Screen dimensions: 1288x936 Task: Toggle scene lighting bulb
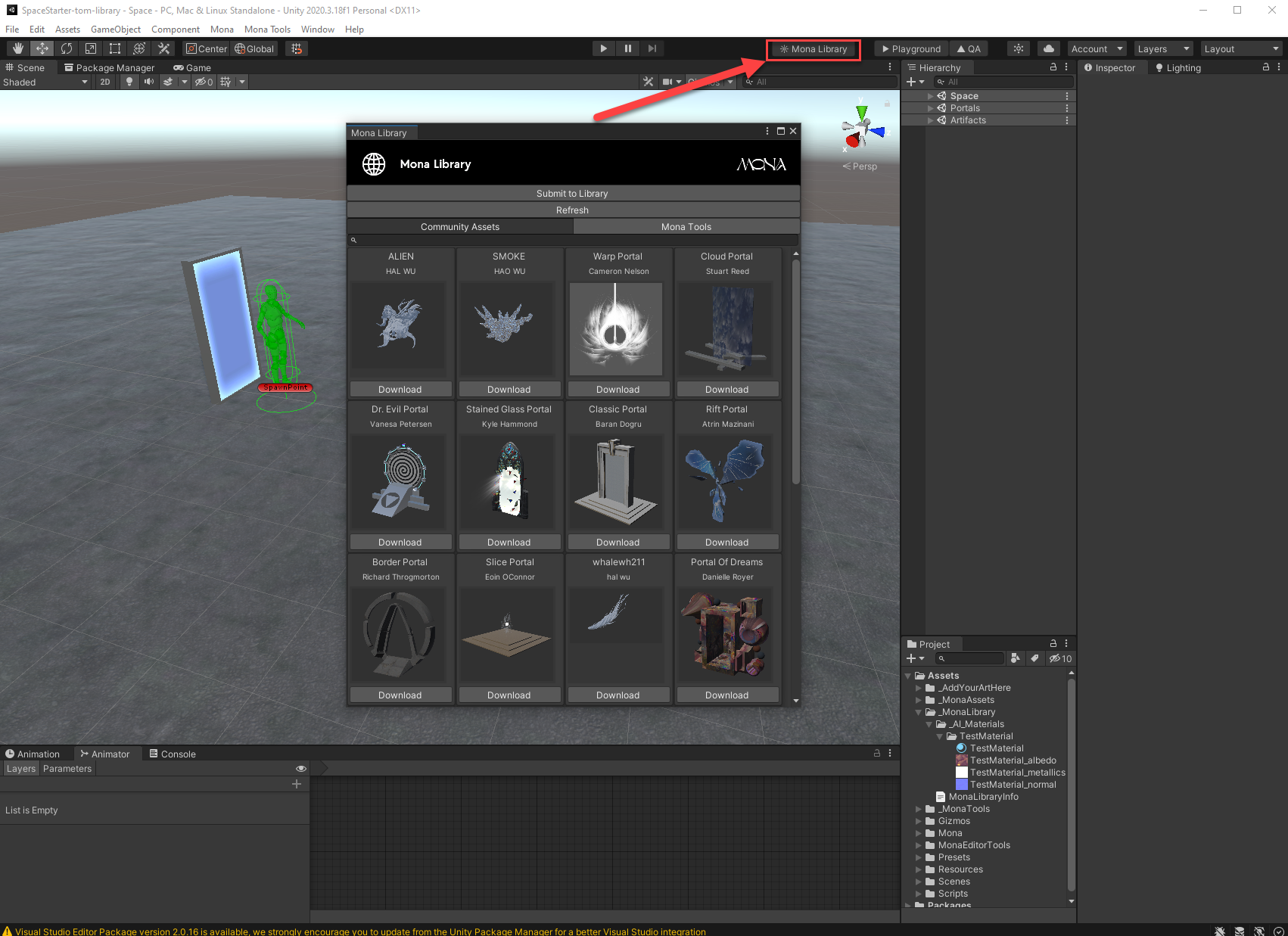129,82
